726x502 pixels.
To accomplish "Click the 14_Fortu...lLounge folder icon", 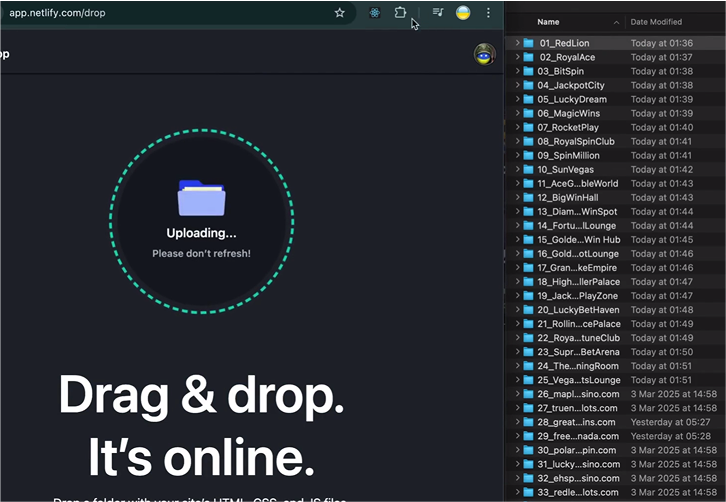I will tap(528, 226).
